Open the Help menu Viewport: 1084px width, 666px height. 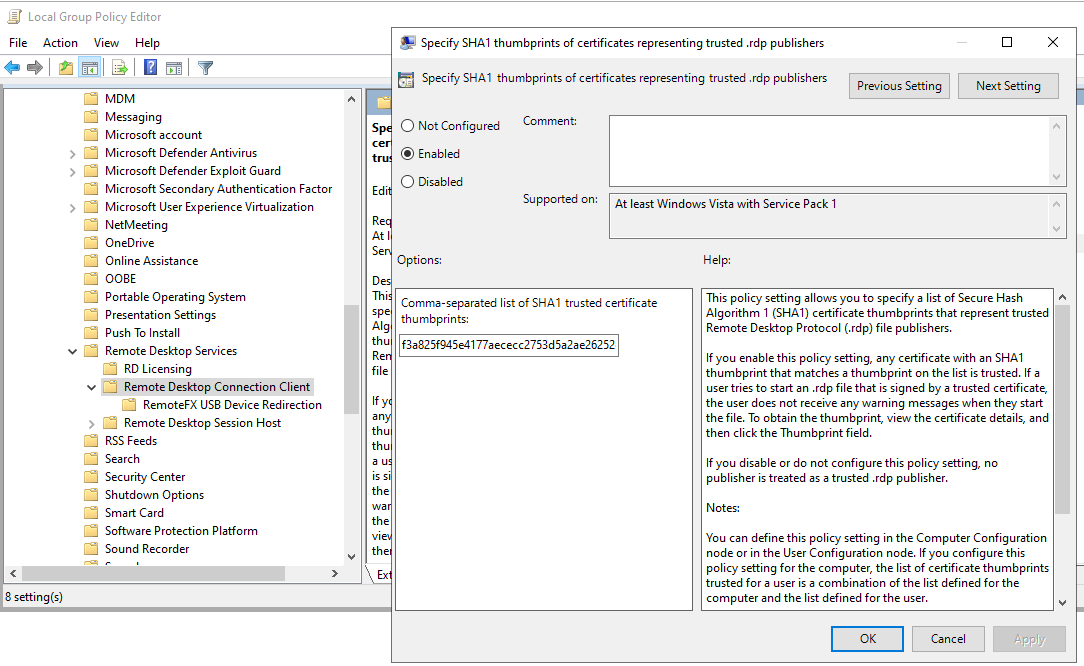147,43
